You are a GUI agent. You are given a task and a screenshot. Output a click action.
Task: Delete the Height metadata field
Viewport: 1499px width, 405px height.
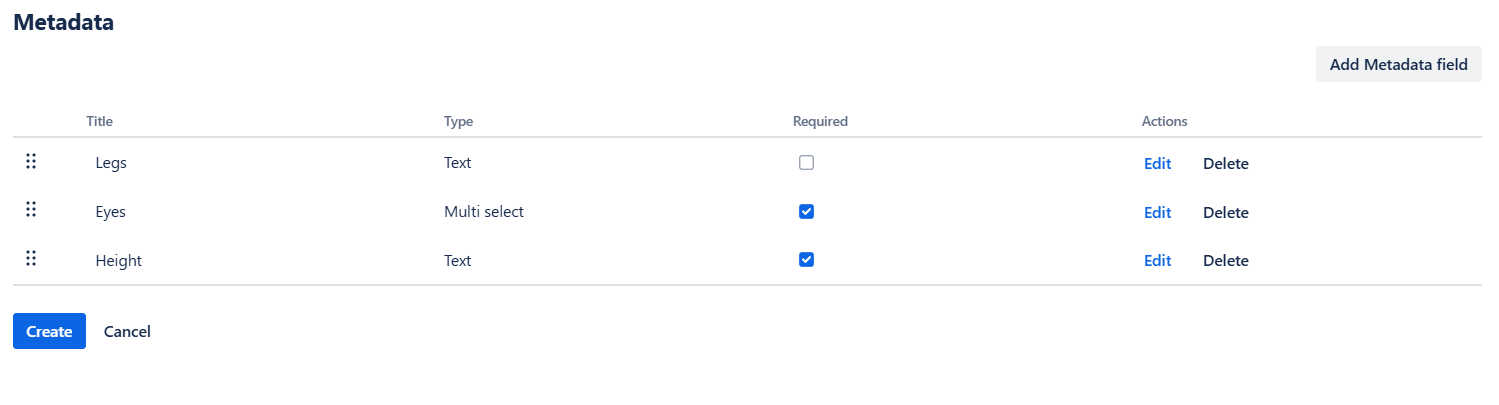click(1225, 260)
